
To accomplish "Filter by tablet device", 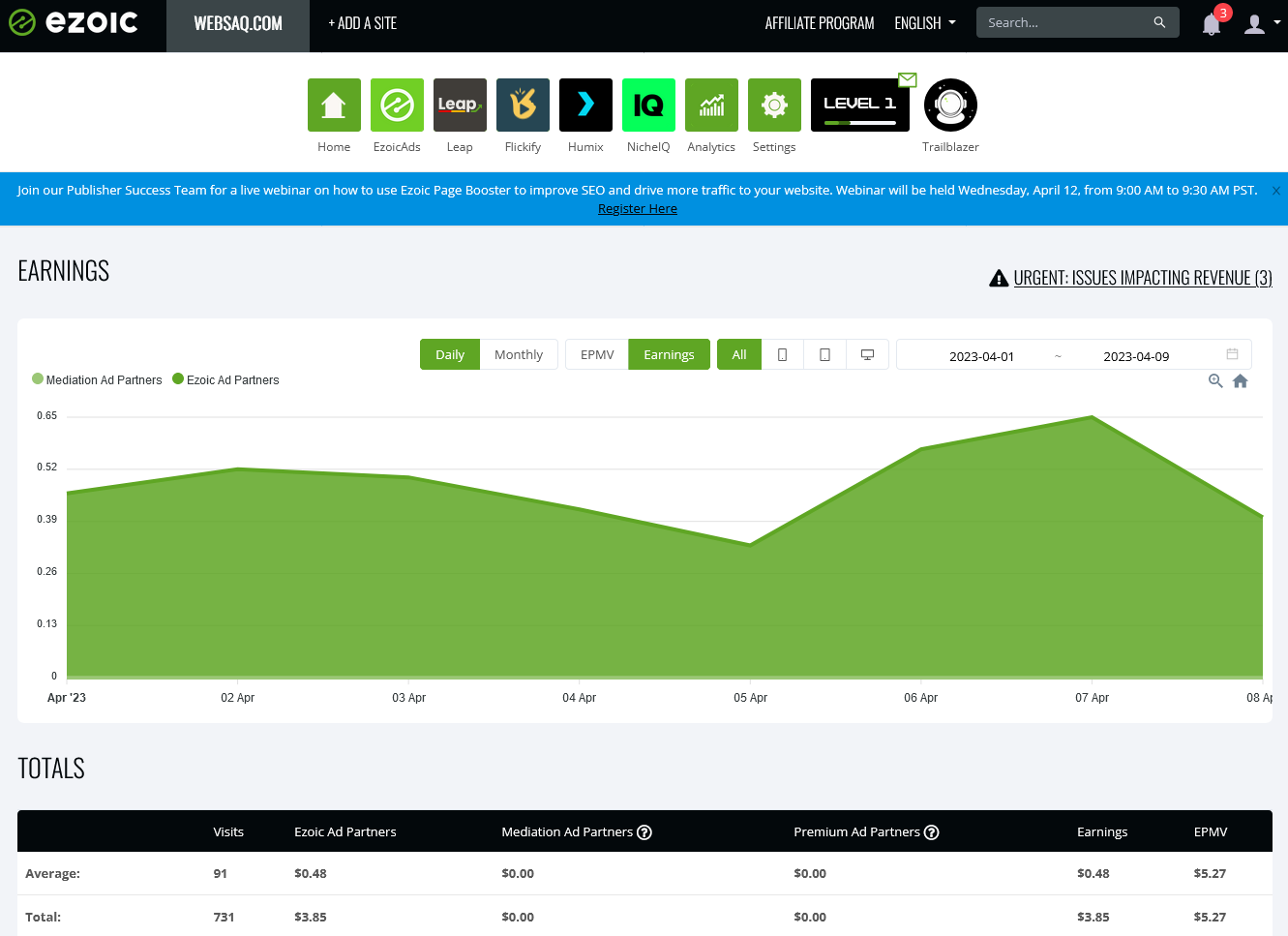I will [x=824, y=354].
